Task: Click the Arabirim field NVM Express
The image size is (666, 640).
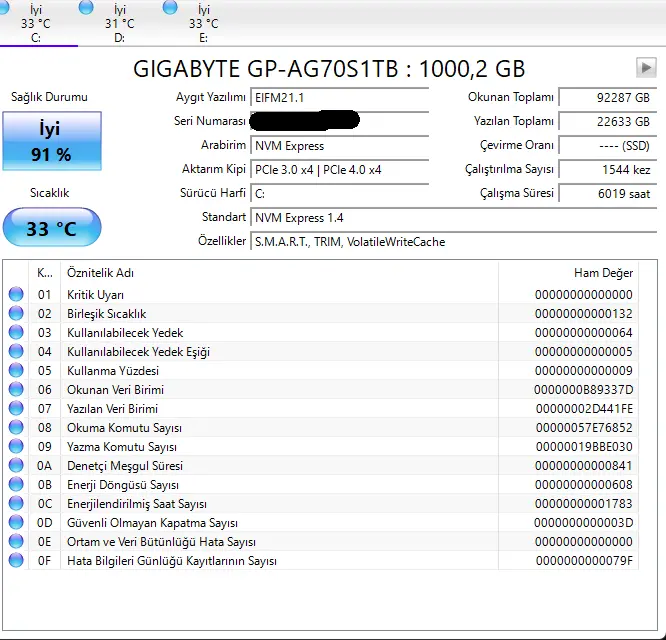Action: (340, 146)
